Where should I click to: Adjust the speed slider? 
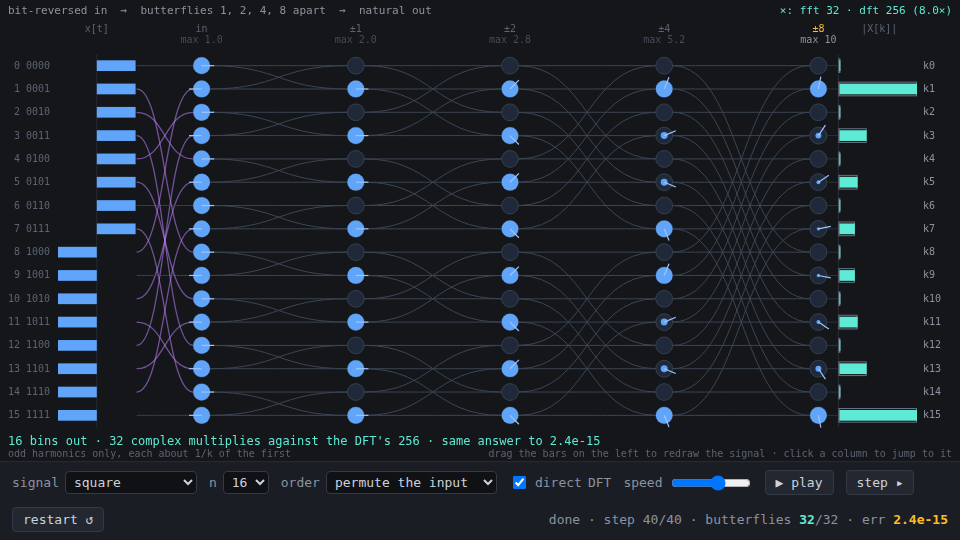[711, 482]
